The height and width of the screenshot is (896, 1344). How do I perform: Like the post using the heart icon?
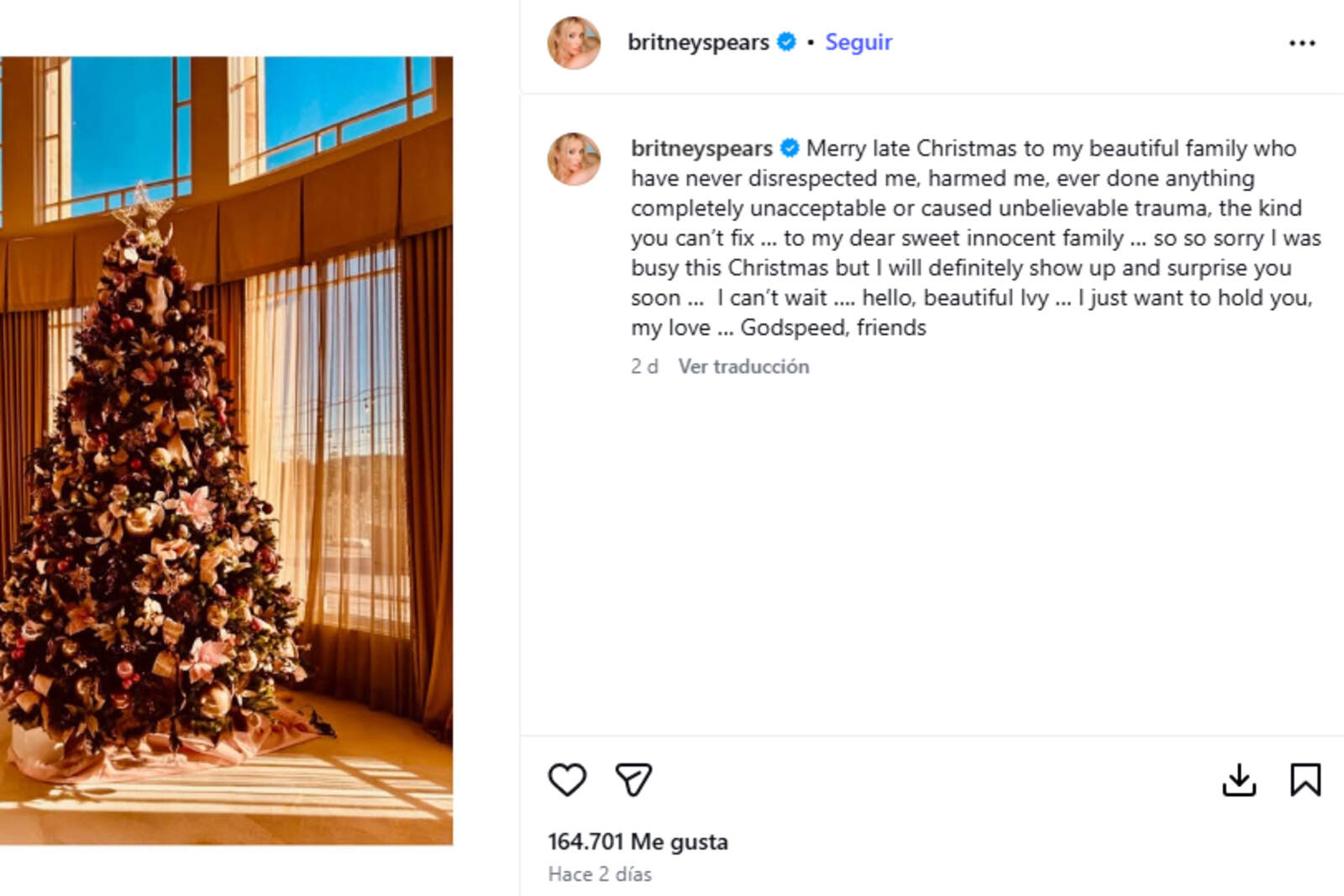tap(568, 779)
